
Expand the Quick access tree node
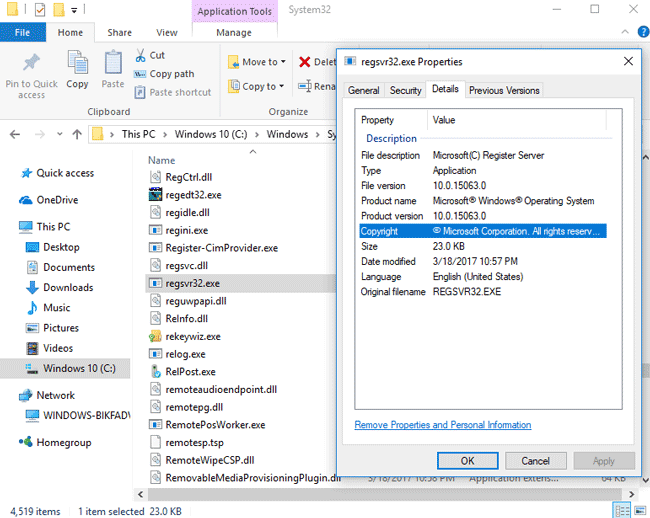pos(9,173)
